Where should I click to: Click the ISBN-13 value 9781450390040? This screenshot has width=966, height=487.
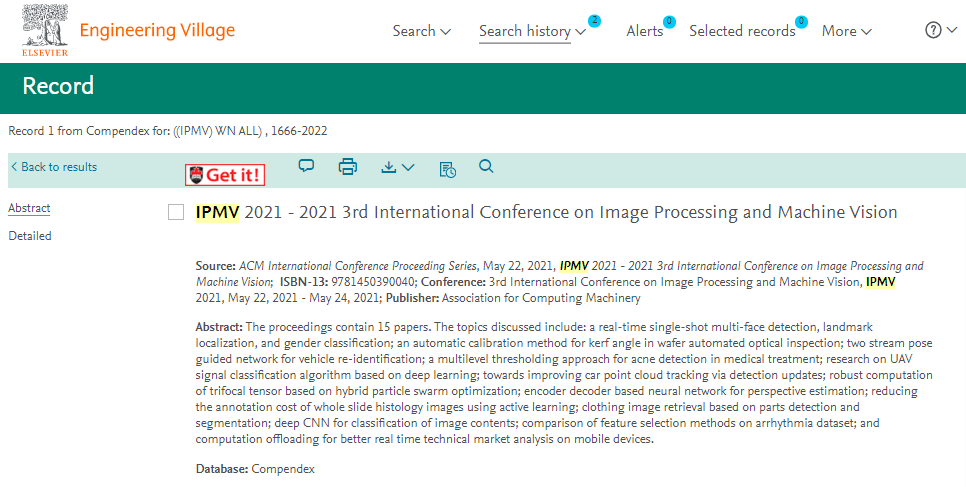pyautogui.click(x=373, y=282)
